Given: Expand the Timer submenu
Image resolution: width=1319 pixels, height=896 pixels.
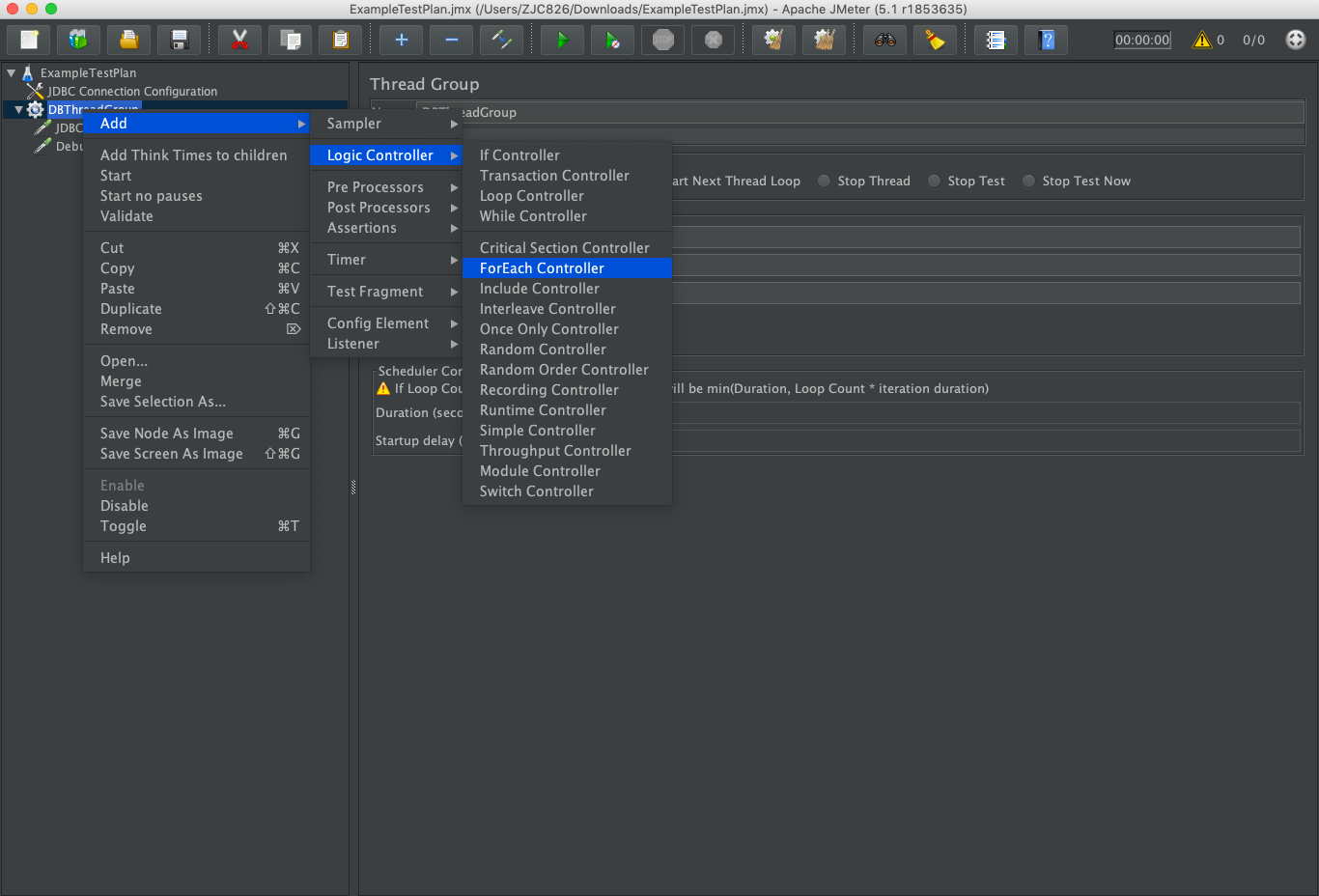Looking at the screenshot, I should tap(386, 260).
